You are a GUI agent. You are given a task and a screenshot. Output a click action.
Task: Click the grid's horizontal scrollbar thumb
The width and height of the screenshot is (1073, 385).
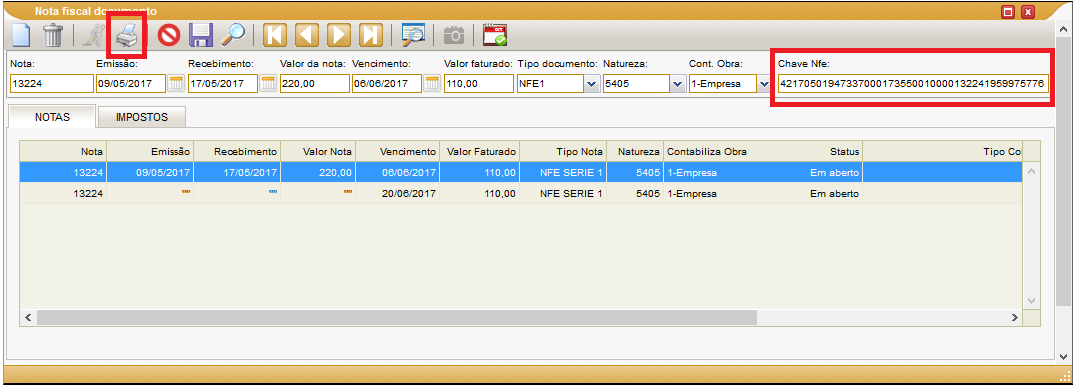(x=397, y=317)
